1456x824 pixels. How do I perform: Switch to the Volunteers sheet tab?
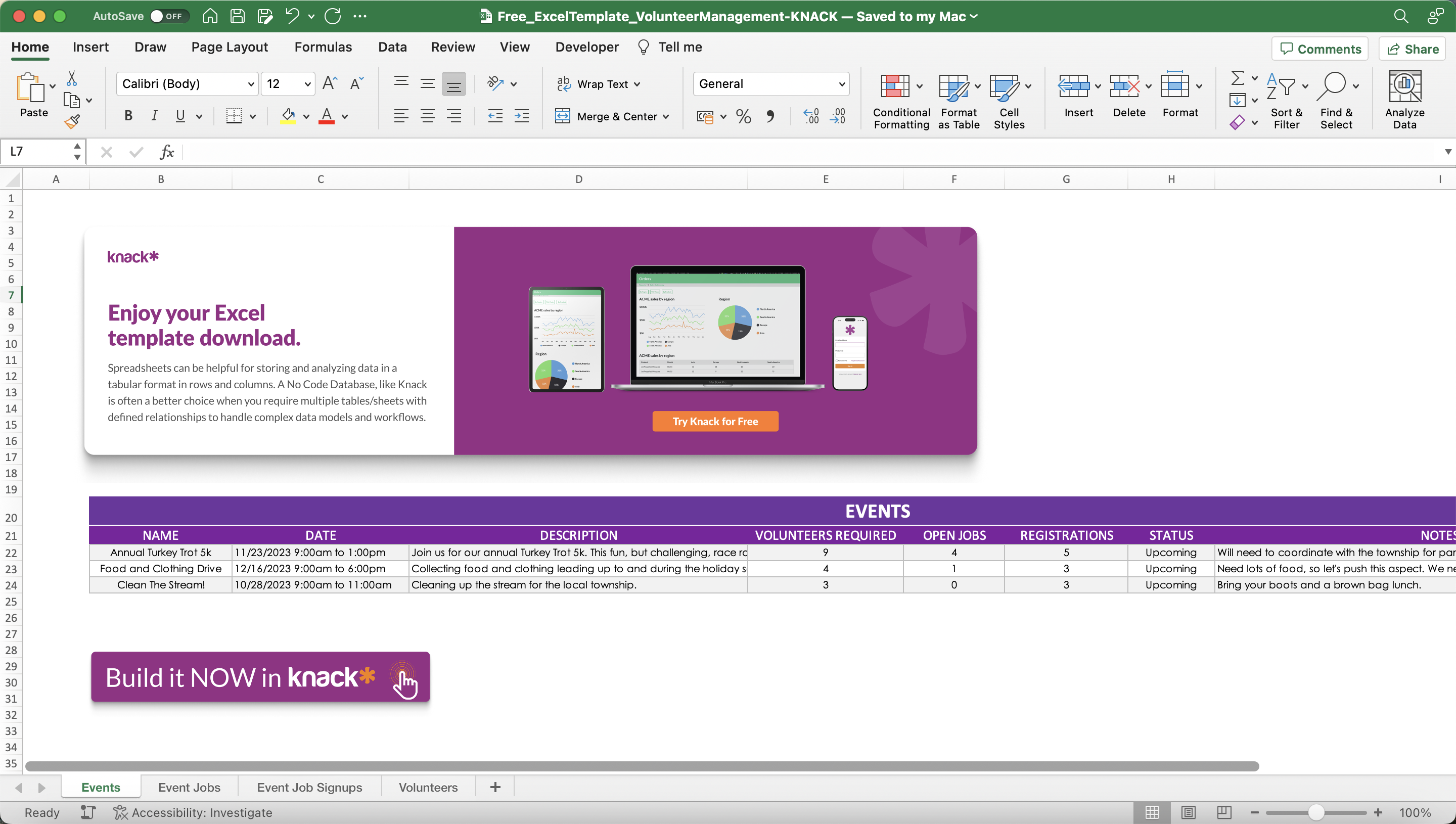[x=428, y=787]
